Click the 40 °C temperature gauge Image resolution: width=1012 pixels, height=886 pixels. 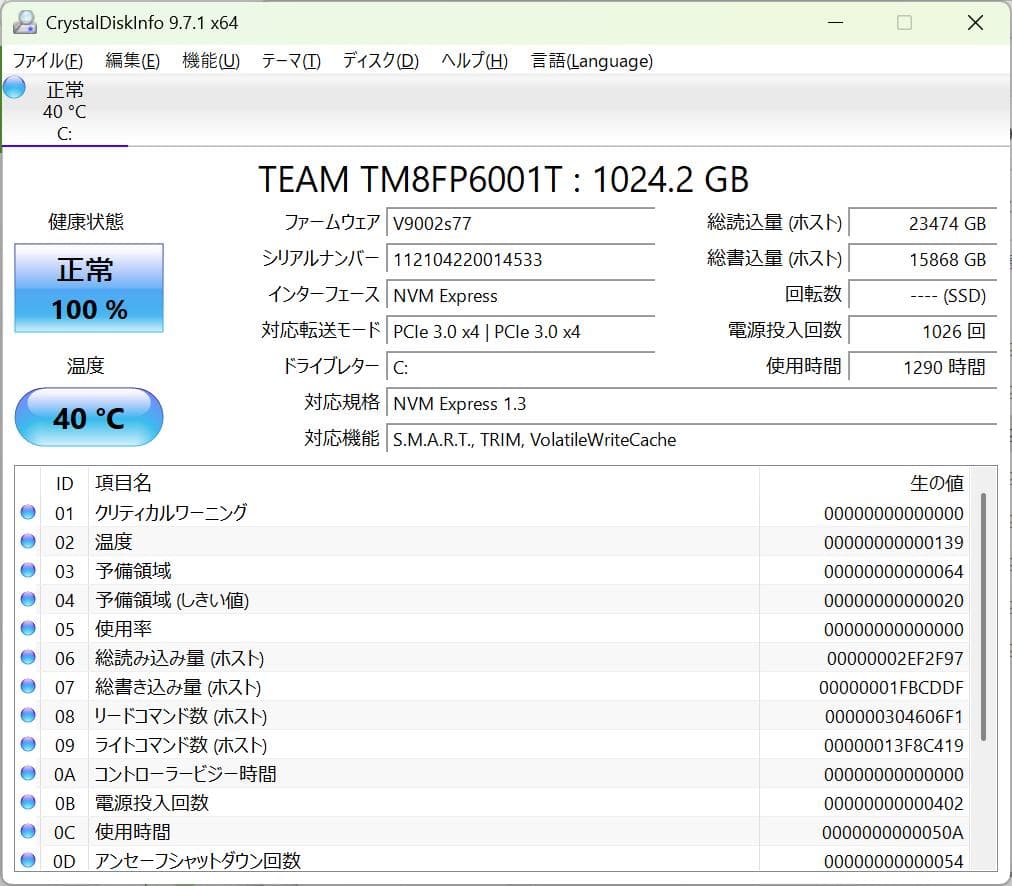click(x=88, y=417)
